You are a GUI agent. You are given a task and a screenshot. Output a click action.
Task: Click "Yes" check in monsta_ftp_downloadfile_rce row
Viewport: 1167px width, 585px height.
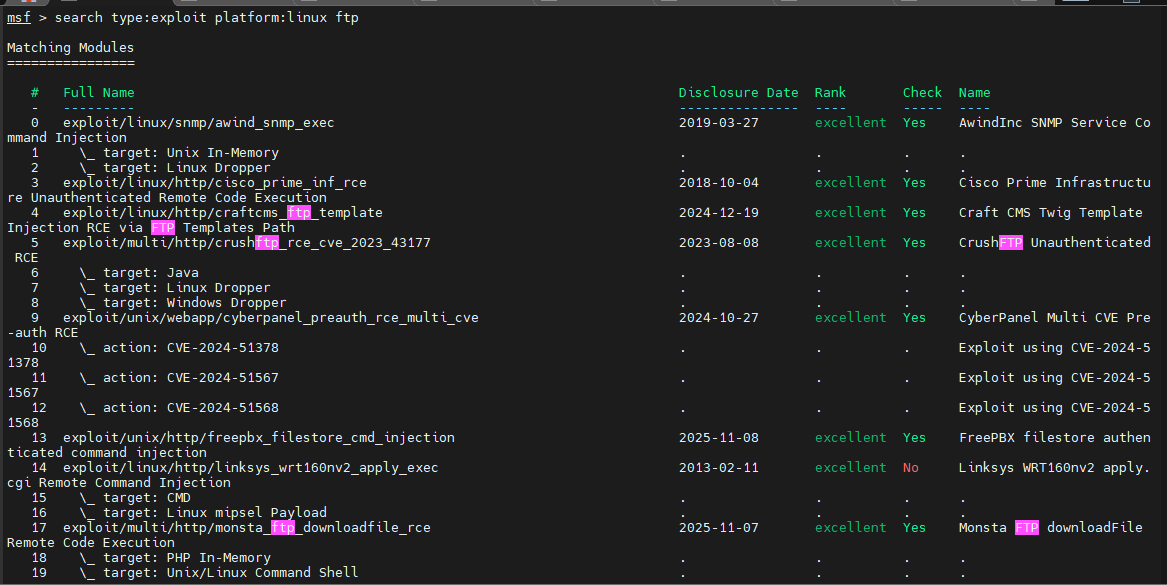click(915, 528)
